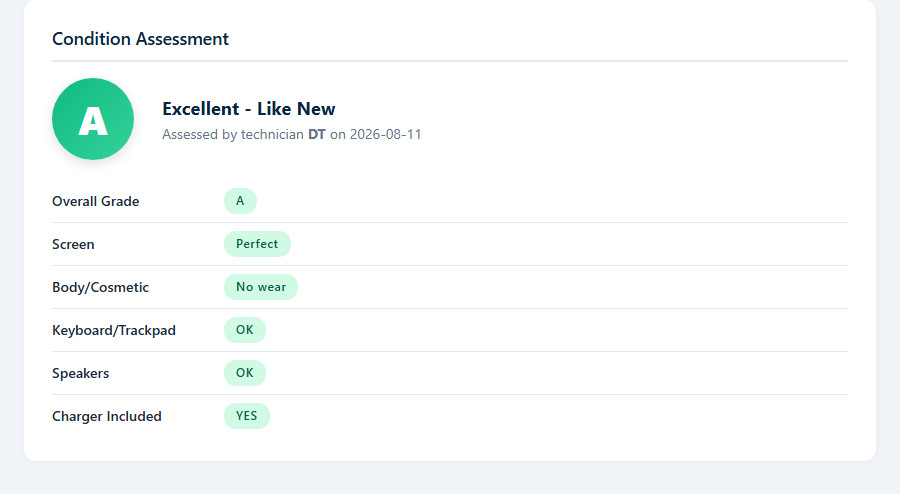This screenshot has width=900, height=494.
Task: Click the Excellent - Like New title
Action: pyautogui.click(x=249, y=108)
